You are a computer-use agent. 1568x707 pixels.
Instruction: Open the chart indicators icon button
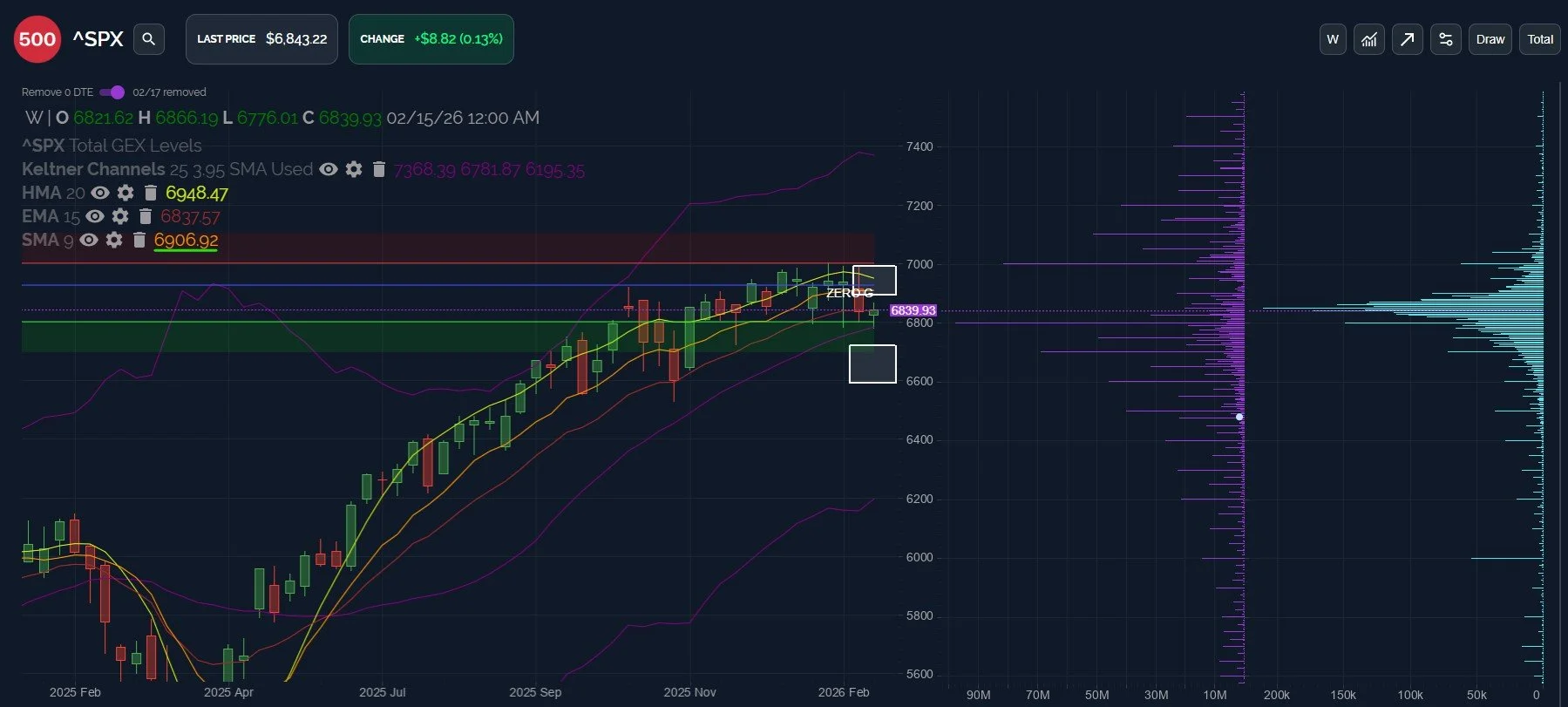pos(1369,39)
